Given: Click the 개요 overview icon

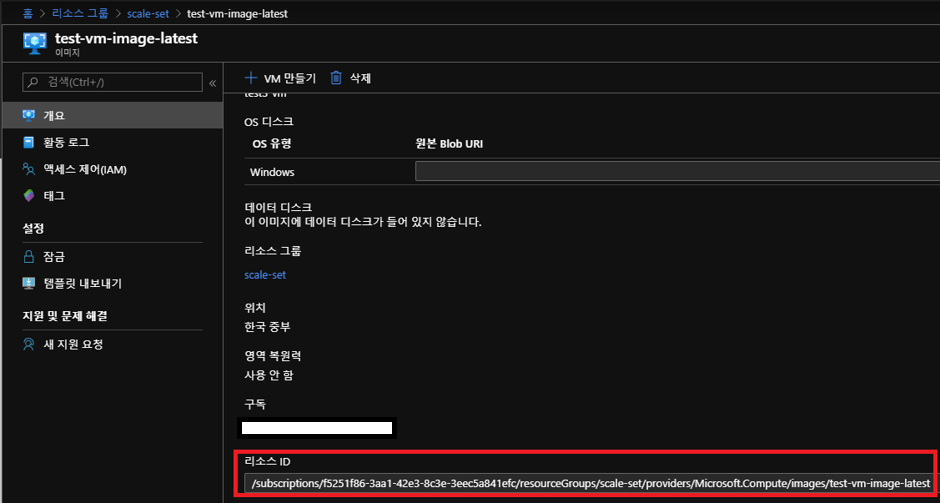Looking at the screenshot, I should pyautogui.click(x=29, y=115).
